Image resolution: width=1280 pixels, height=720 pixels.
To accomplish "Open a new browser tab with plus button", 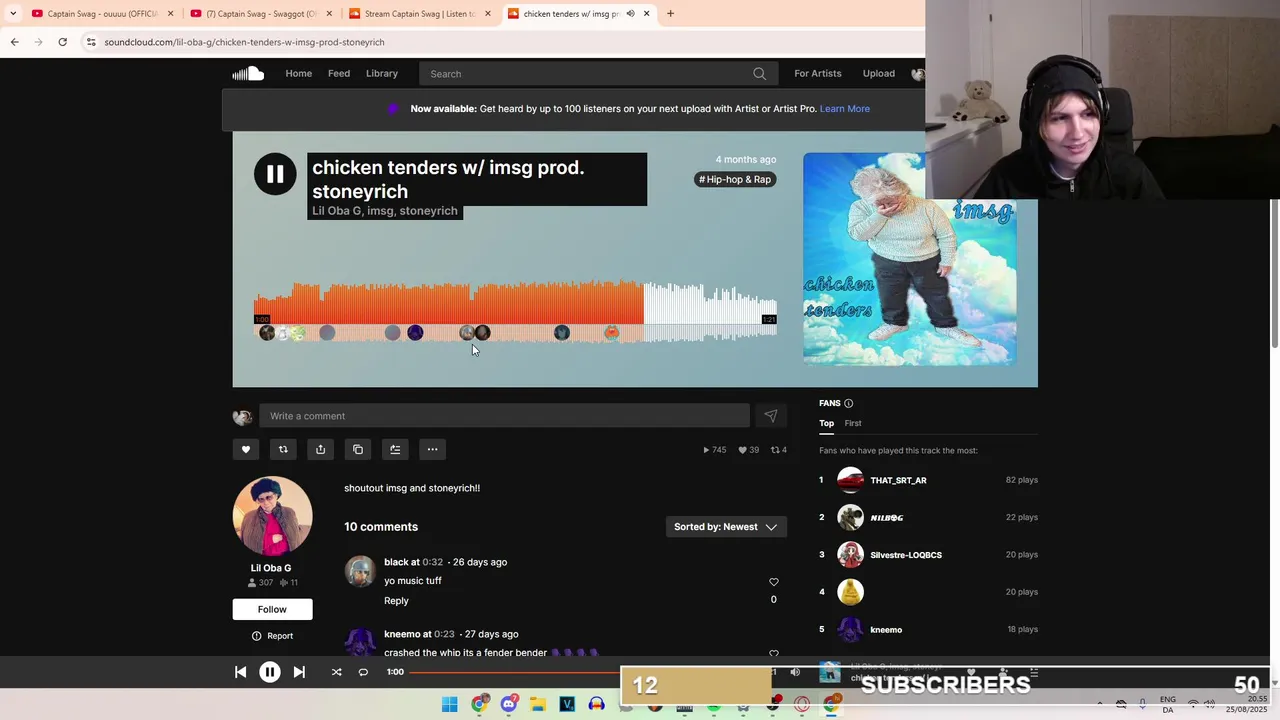I will (670, 13).
